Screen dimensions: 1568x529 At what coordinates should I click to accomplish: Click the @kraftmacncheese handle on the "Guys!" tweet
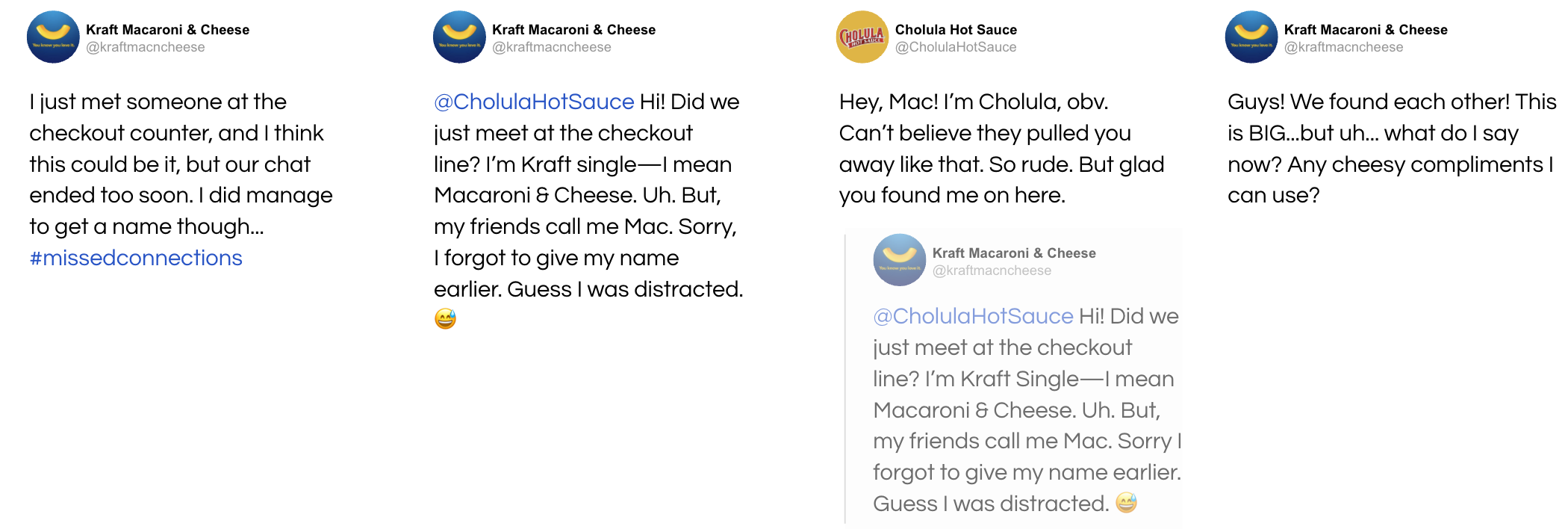pos(1344,47)
